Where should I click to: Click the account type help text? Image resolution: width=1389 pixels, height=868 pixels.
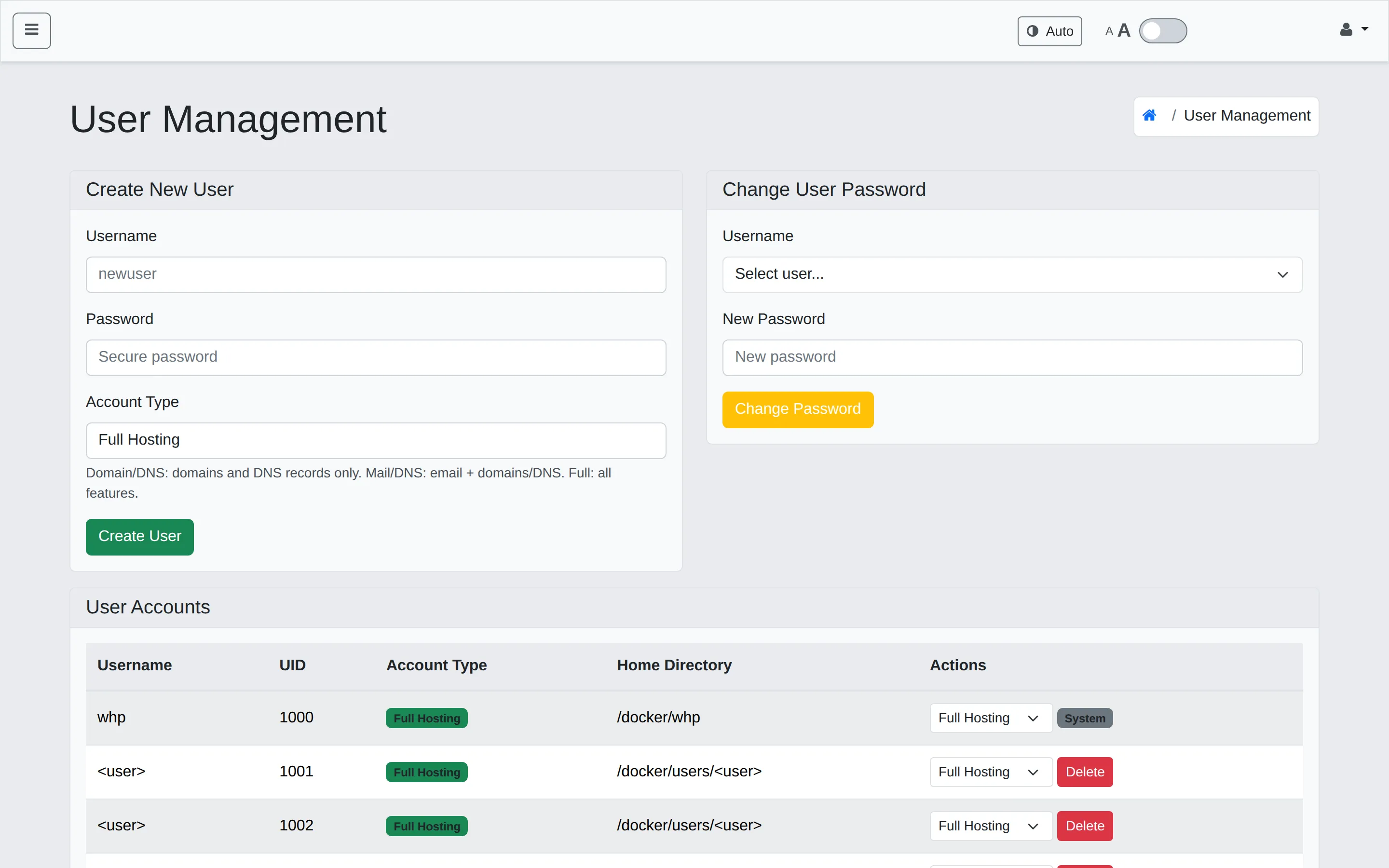(x=348, y=483)
